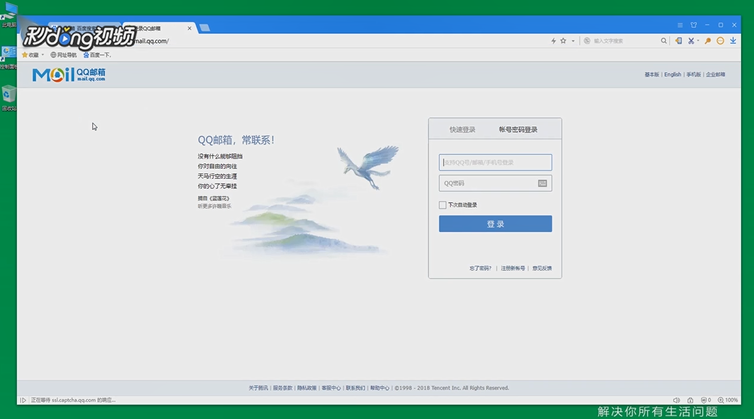Click the sidebar toggle icon in status bar
The height and width of the screenshot is (419, 754).
(23, 400)
